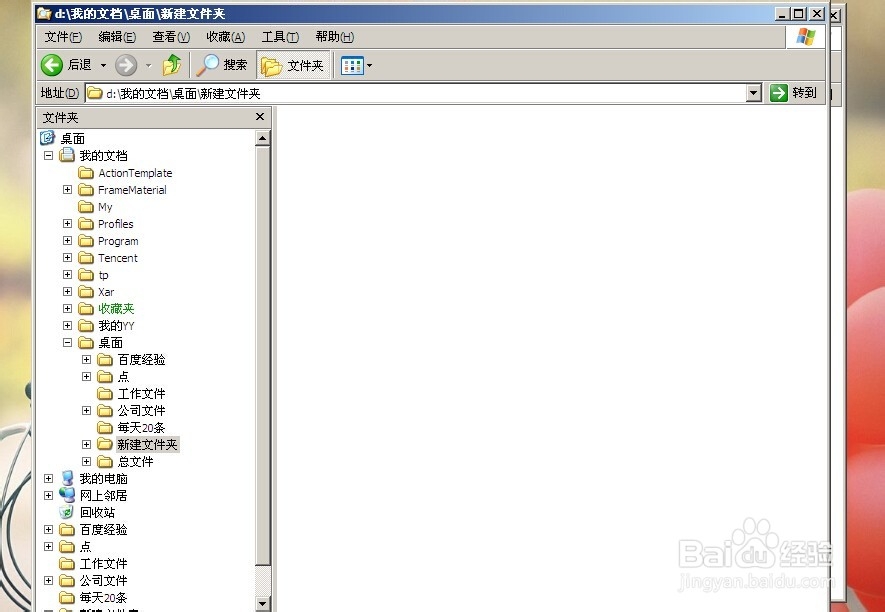
Task: Click the 我的文档 document icon
Action: coord(67,155)
